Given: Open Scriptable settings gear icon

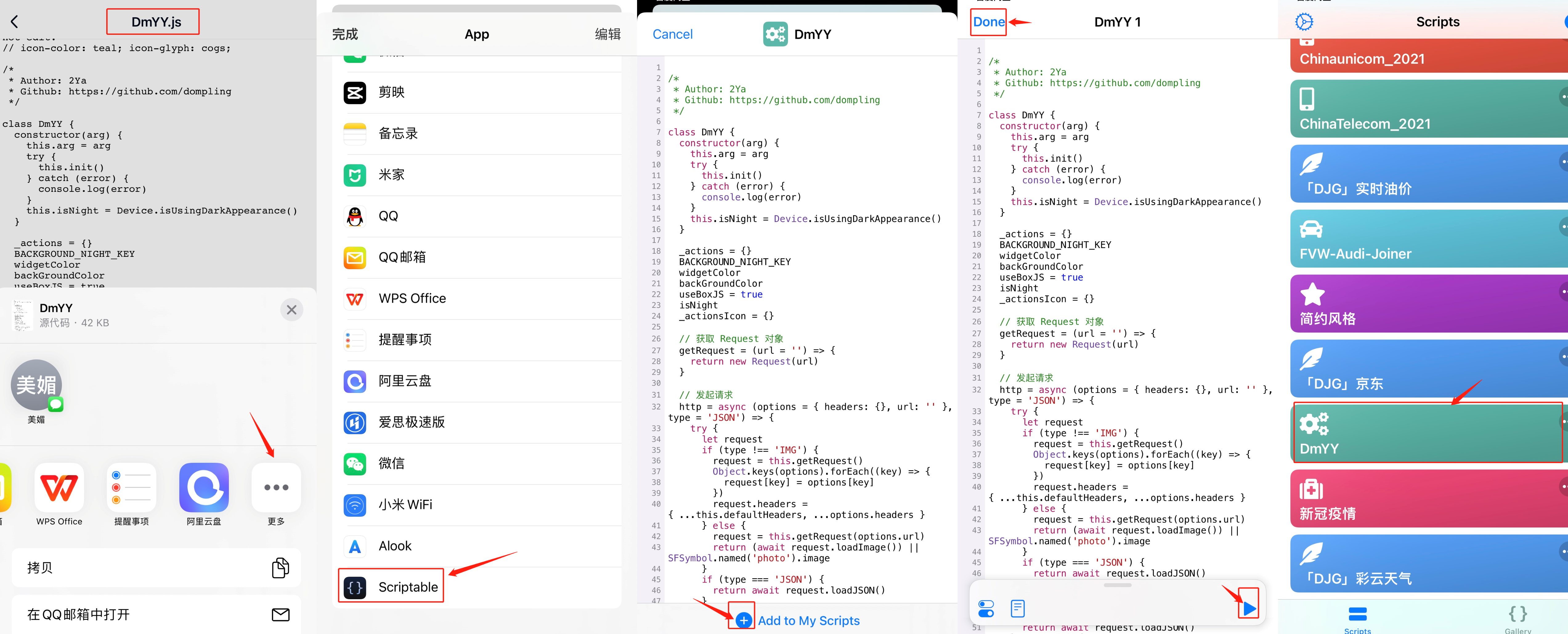Looking at the screenshot, I should tap(1304, 22).
